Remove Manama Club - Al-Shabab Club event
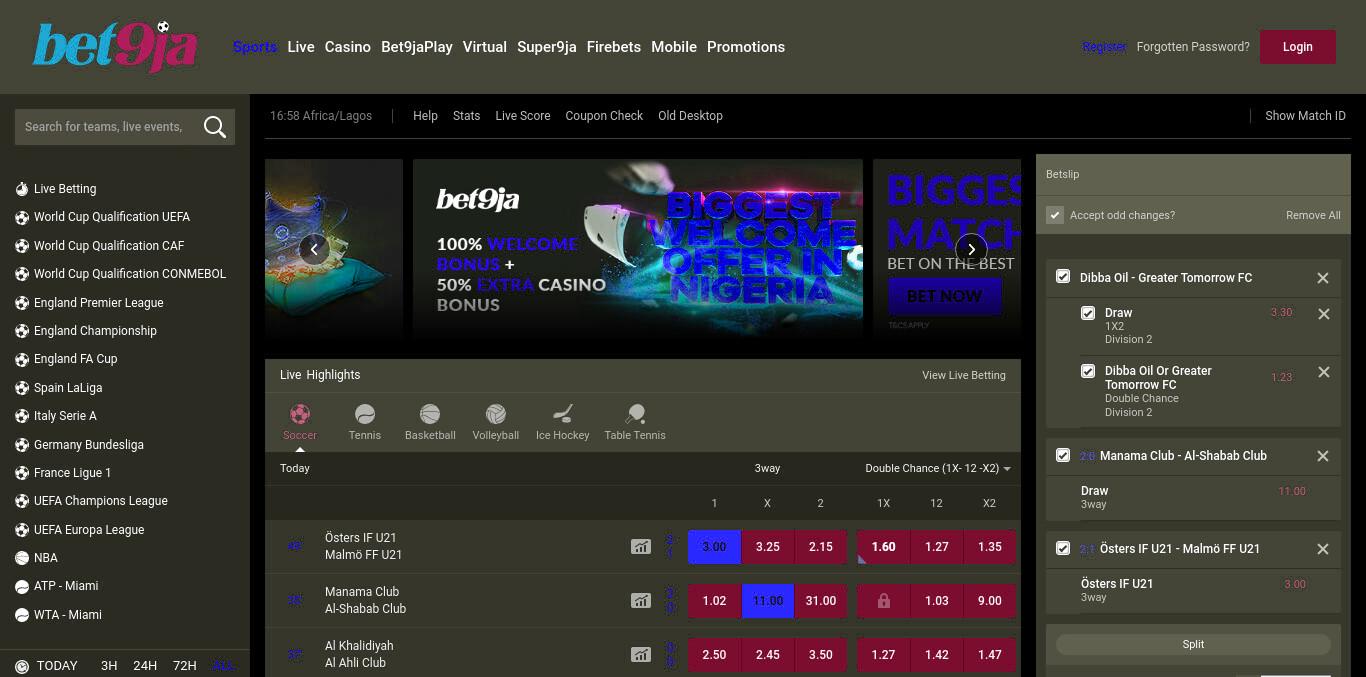The height and width of the screenshot is (677, 1366). [1323, 456]
